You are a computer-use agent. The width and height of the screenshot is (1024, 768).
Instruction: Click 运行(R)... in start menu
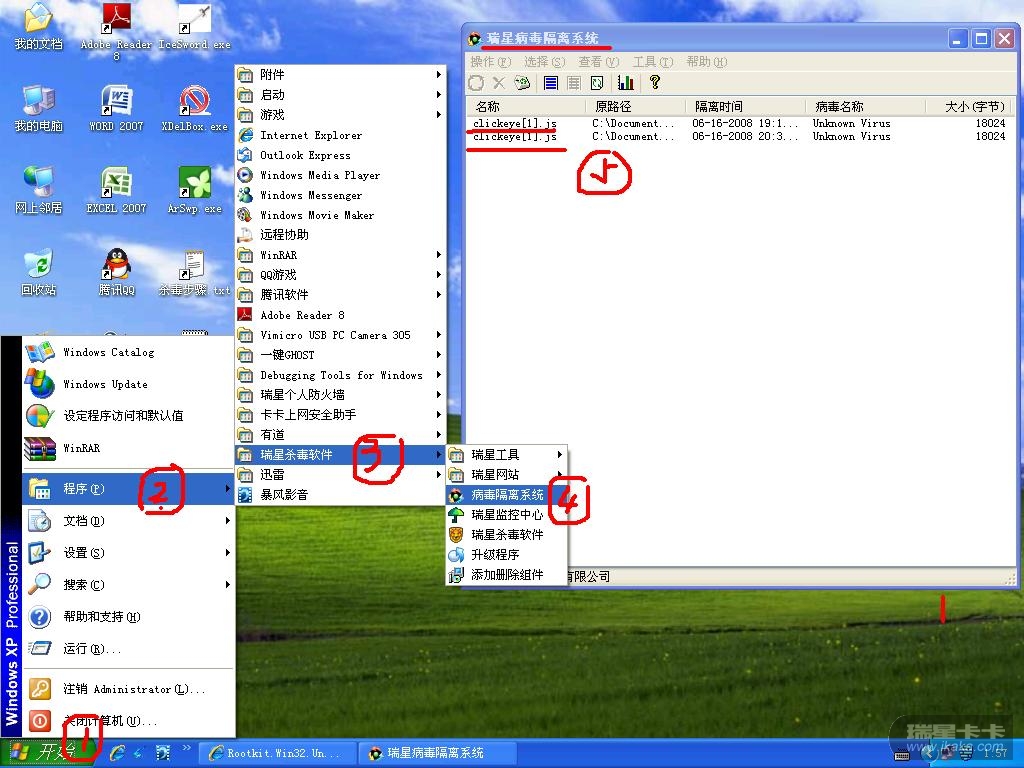coord(128,648)
